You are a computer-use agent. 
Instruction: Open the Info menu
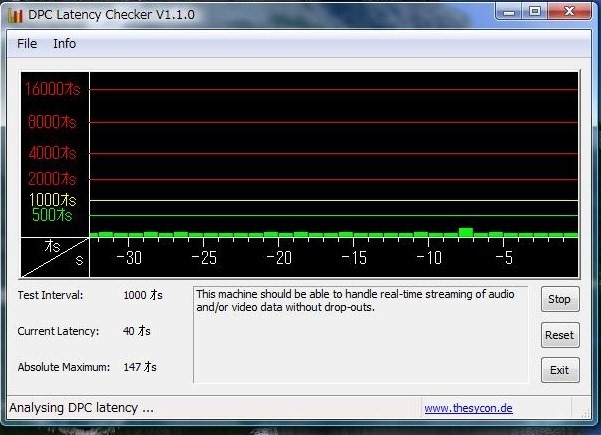[x=64, y=44]
